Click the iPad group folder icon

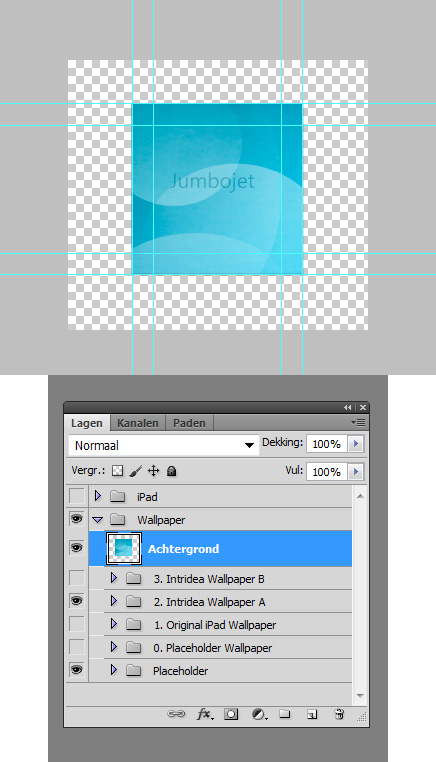117,496
